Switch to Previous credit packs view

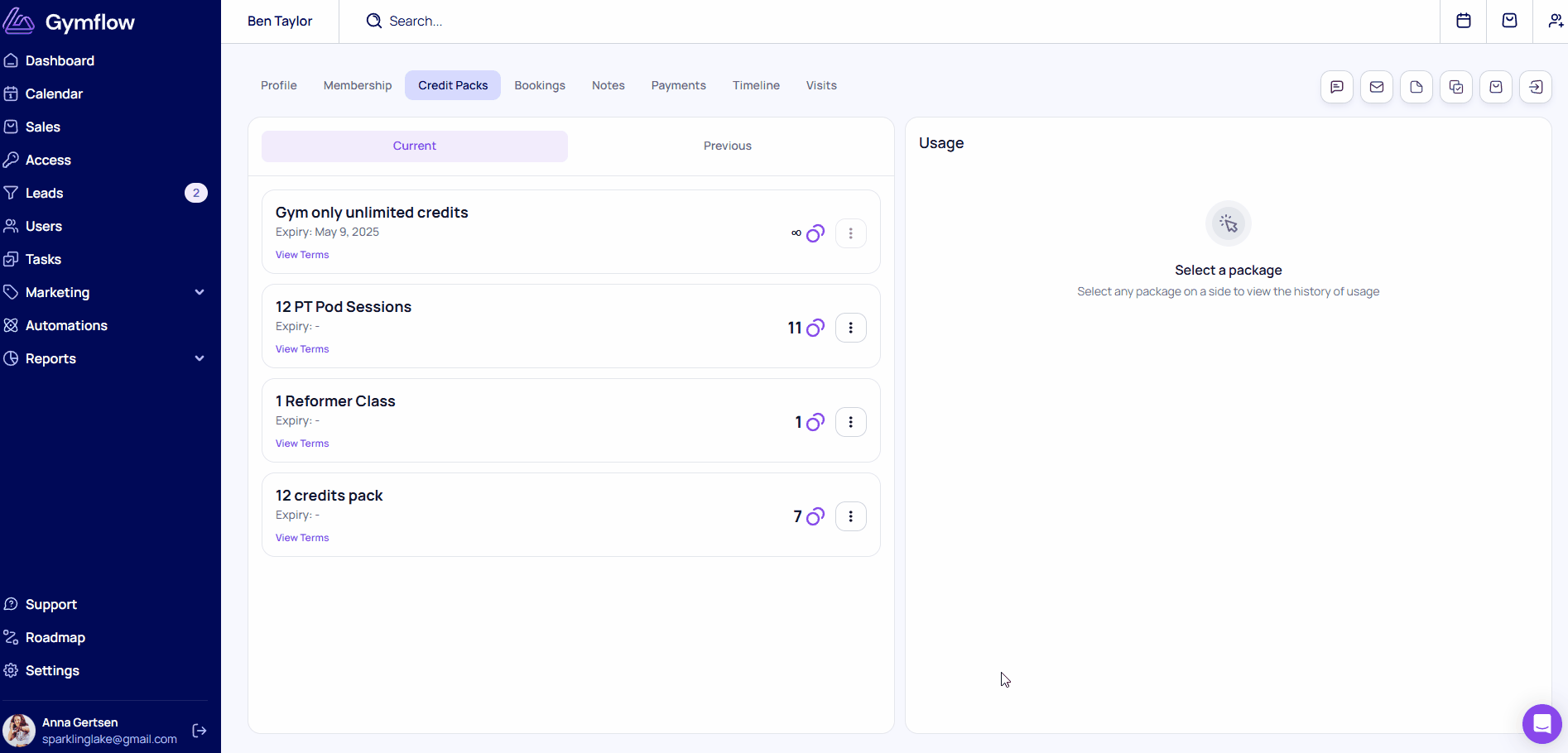[x=727, y=146]
